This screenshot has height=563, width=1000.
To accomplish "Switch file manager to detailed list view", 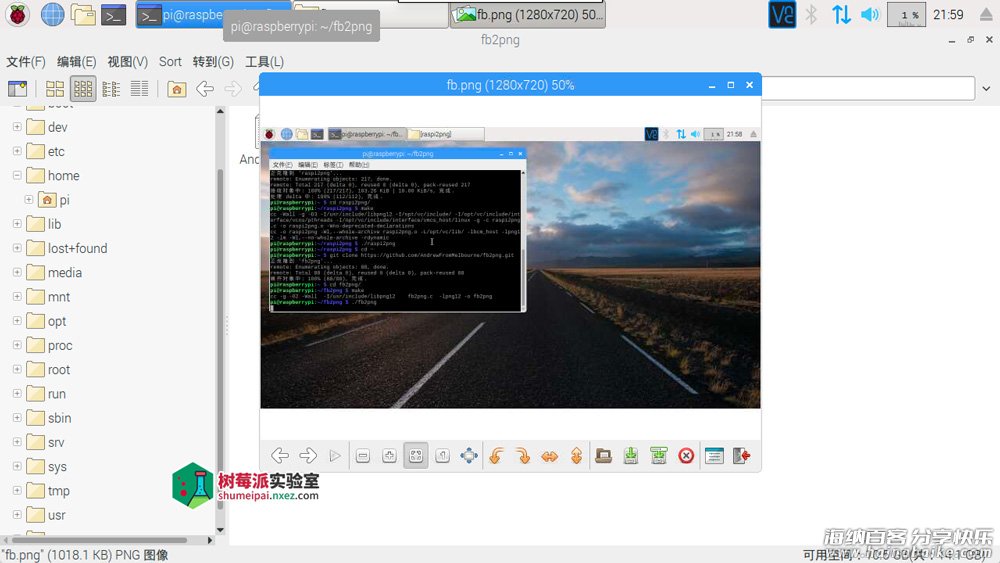I will (139, 89).
